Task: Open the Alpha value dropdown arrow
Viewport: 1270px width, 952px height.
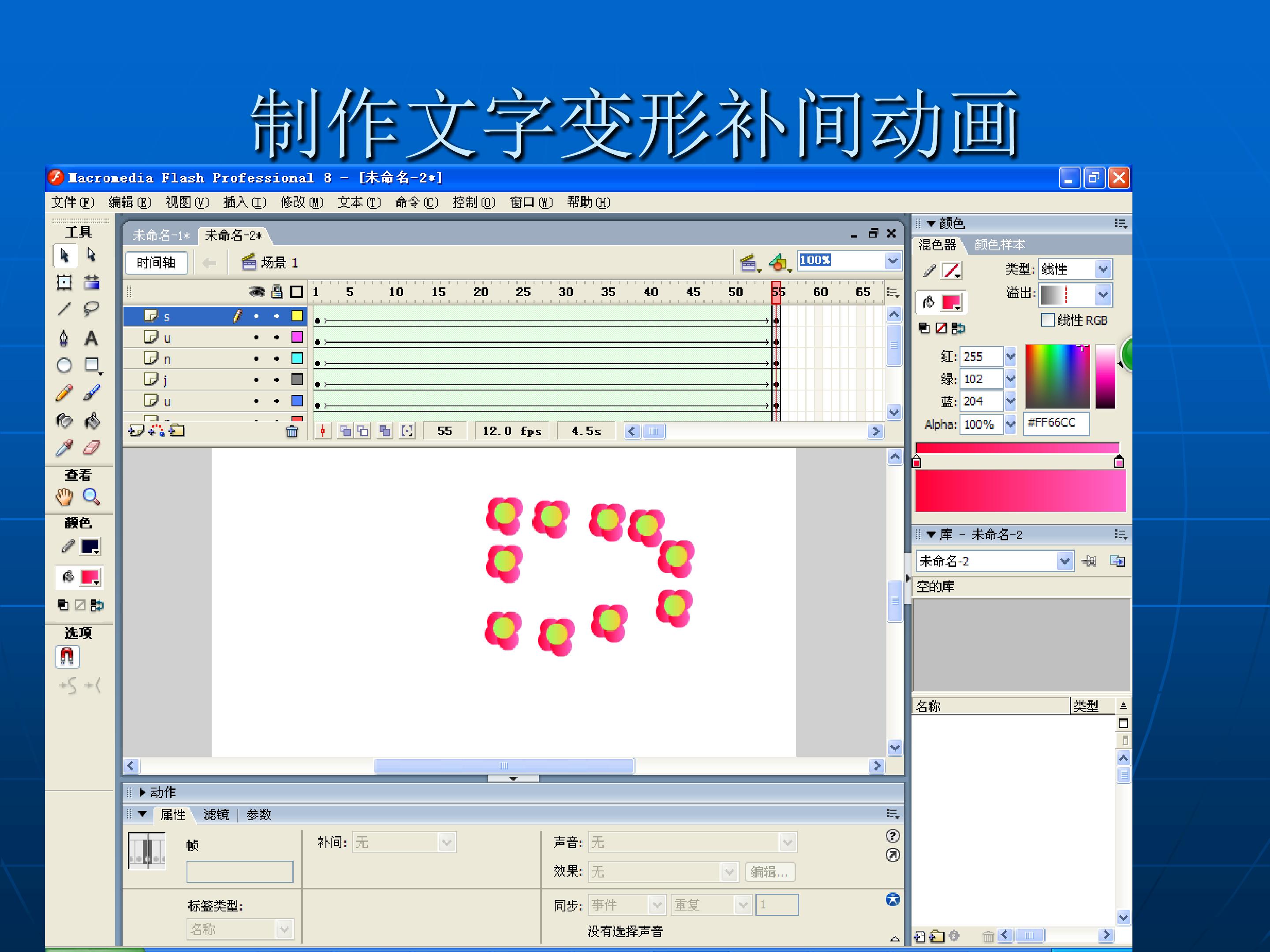Action: click(1011, 424)
